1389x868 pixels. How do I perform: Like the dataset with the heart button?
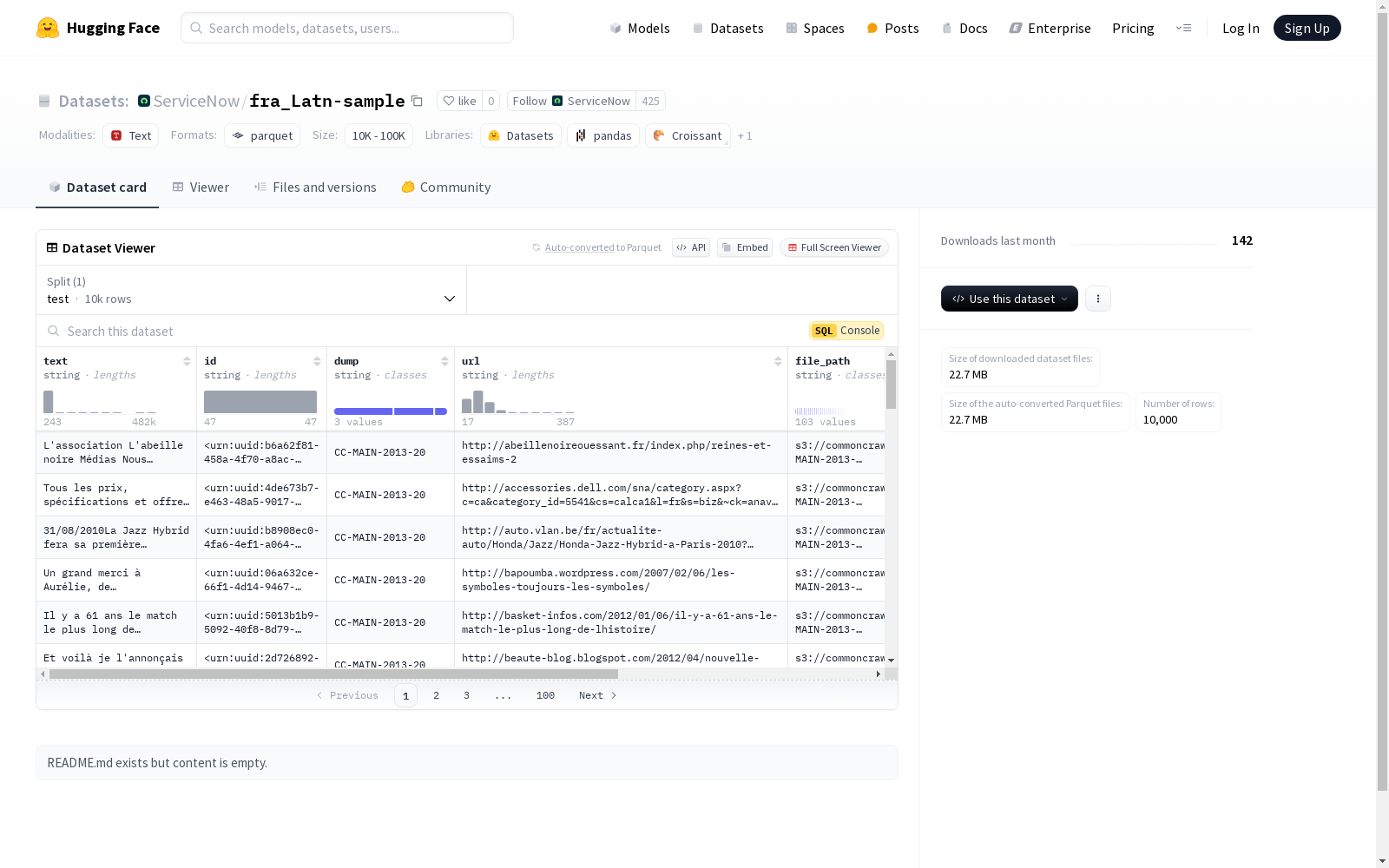click(459, 101)
